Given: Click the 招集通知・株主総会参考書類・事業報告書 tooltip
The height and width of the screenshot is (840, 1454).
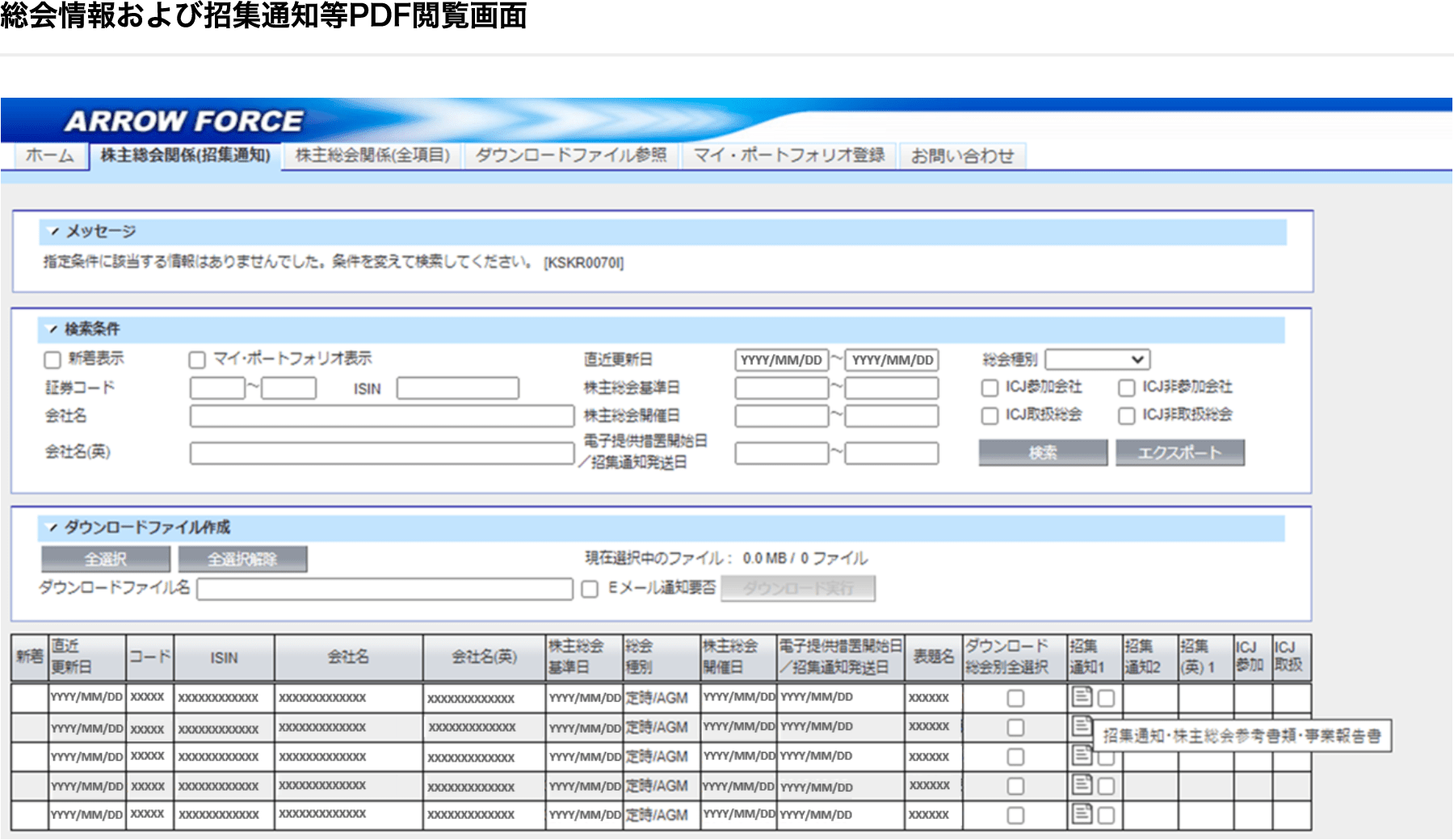Looking at the screenshot, I should (1242, 736).
